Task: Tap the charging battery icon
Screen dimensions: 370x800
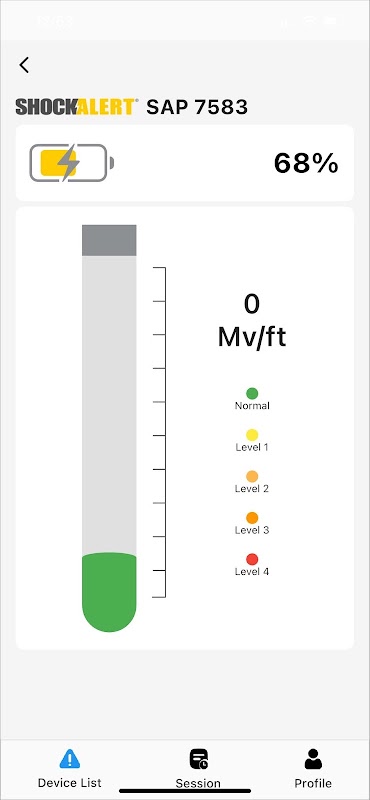Action: point(71,163)
